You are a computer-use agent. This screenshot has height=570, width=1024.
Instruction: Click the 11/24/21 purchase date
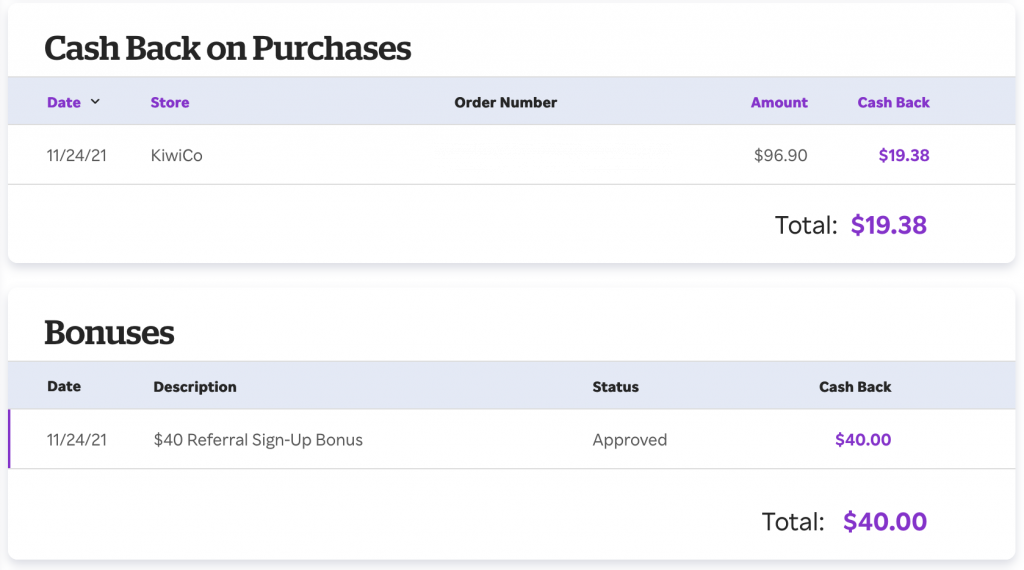76,155
